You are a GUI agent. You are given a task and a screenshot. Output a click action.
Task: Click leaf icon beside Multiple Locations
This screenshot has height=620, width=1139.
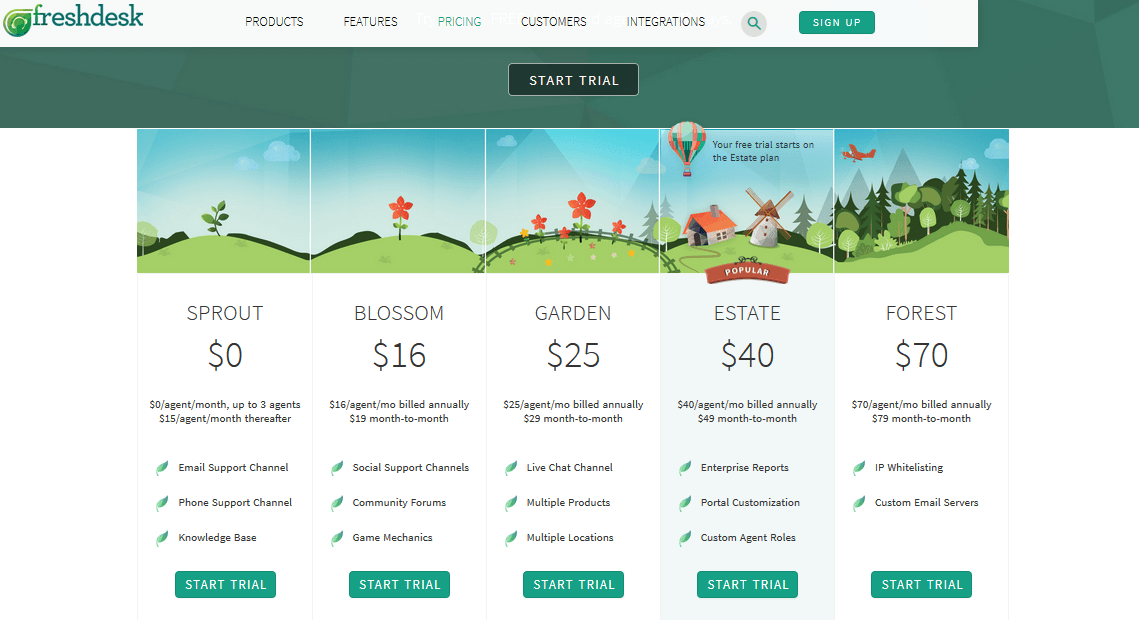pos(511,538)
